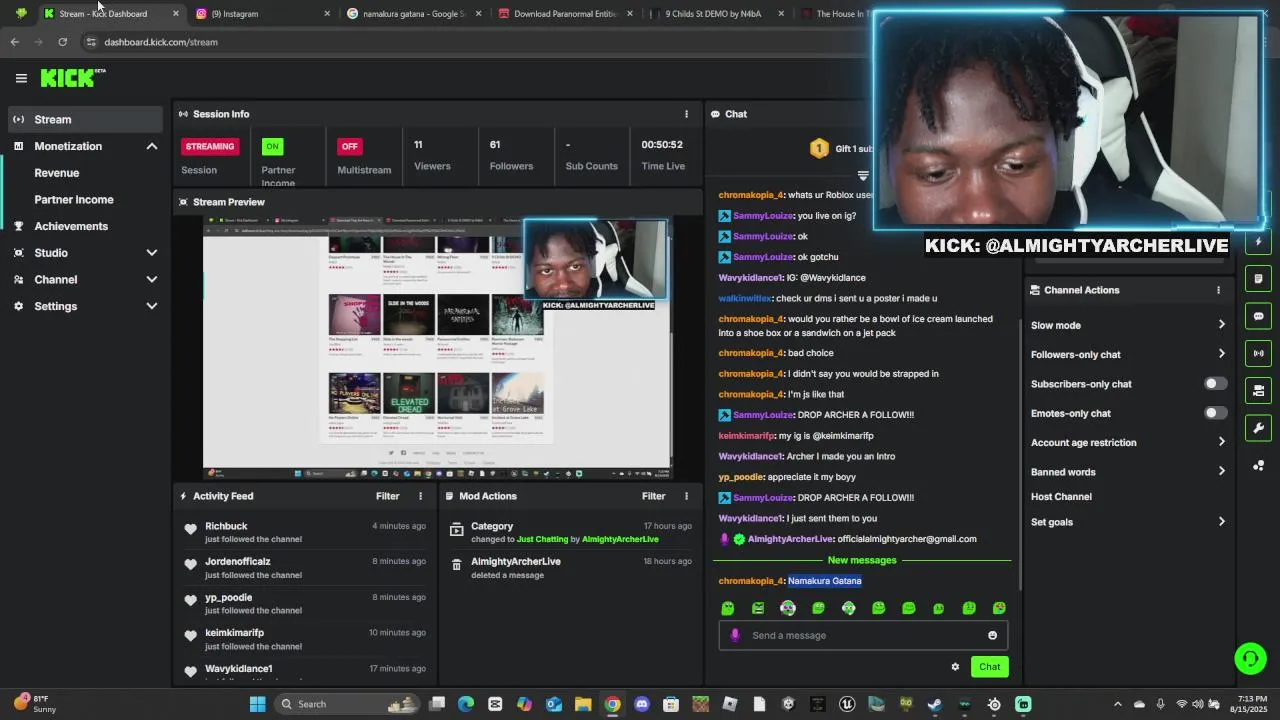Expand the Studio sidebar section

152,253
